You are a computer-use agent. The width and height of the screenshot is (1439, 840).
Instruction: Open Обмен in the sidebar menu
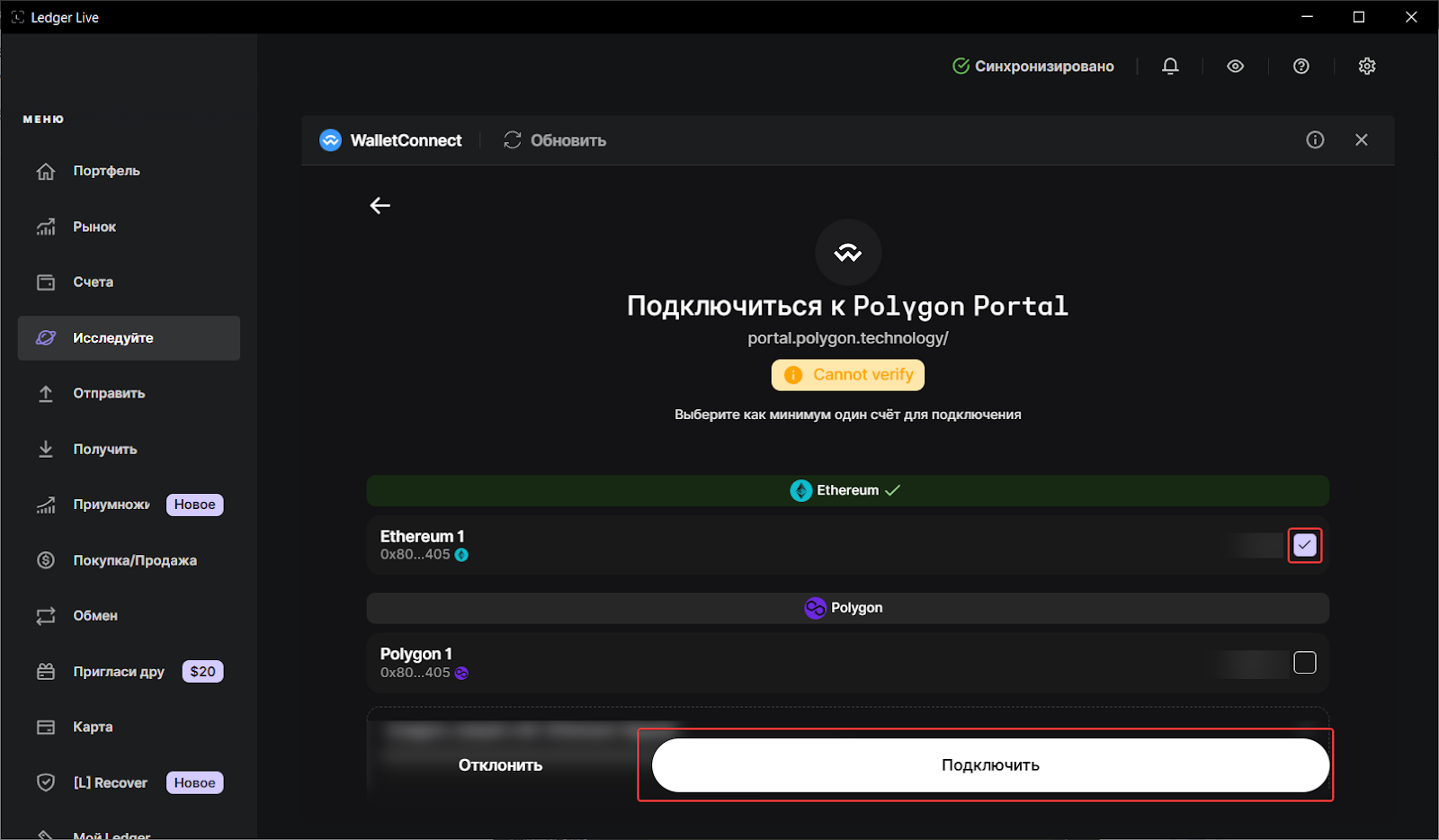pyautogui.click(x=129, y=616)
